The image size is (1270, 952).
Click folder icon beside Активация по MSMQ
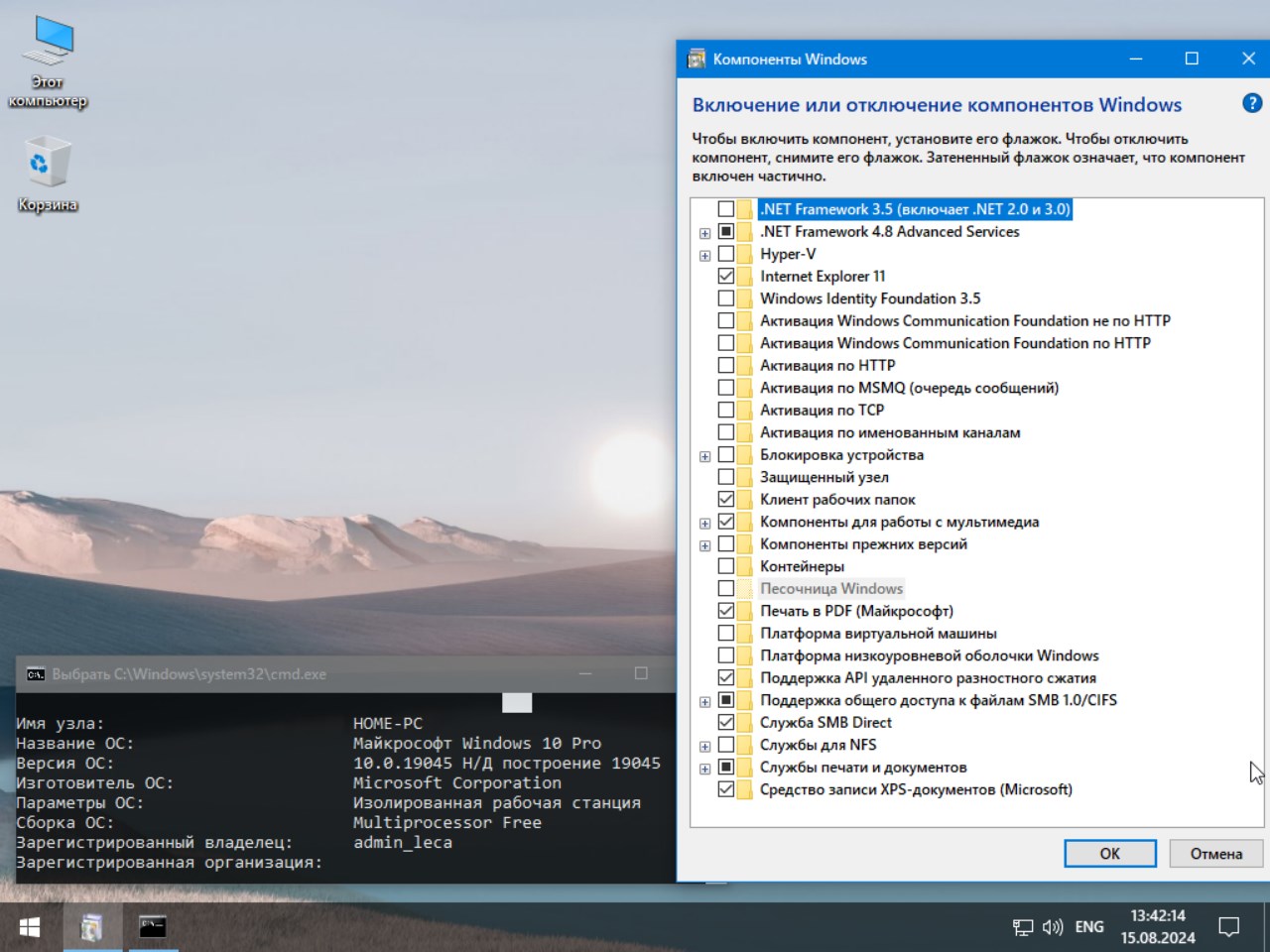tap(745, 388)
